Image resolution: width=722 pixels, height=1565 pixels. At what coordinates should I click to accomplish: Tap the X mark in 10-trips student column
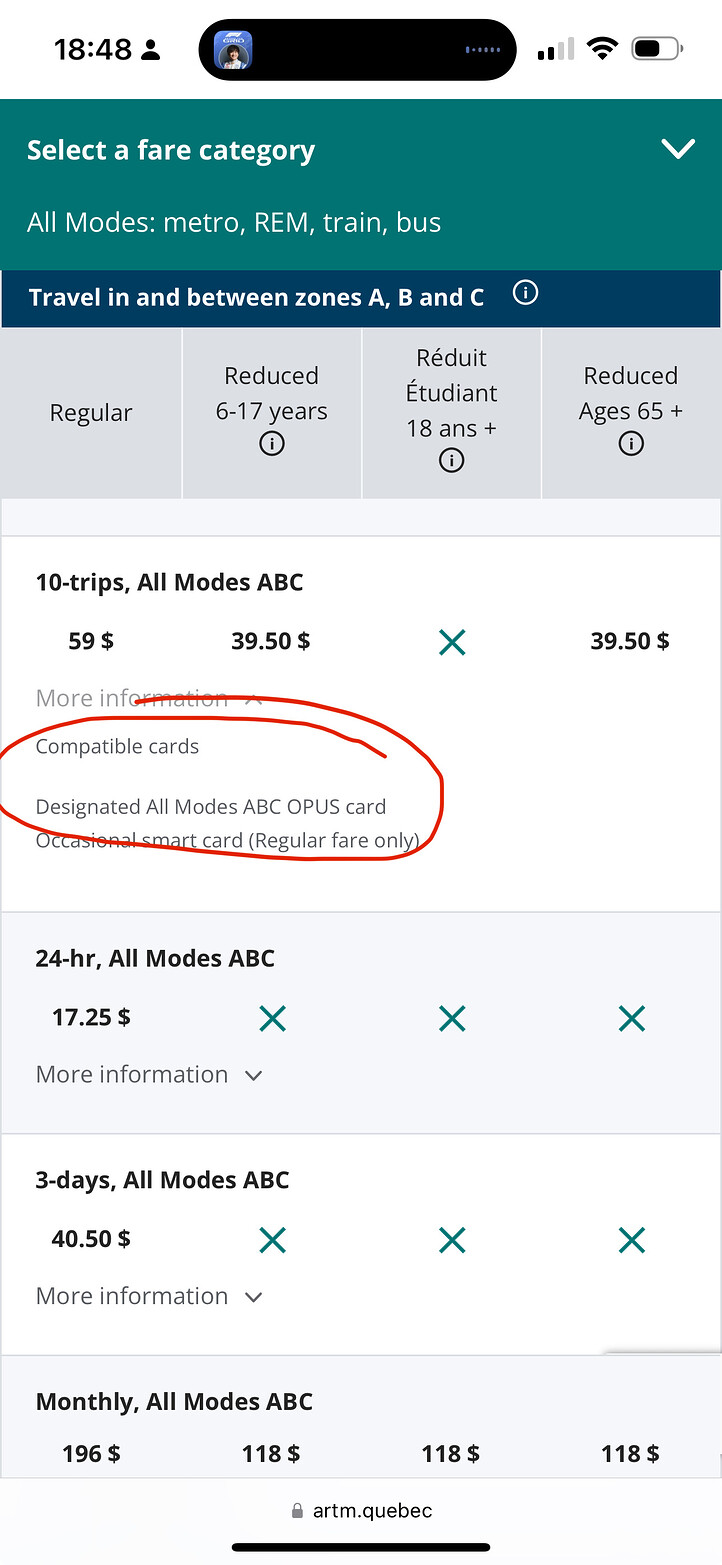[452, 642]
